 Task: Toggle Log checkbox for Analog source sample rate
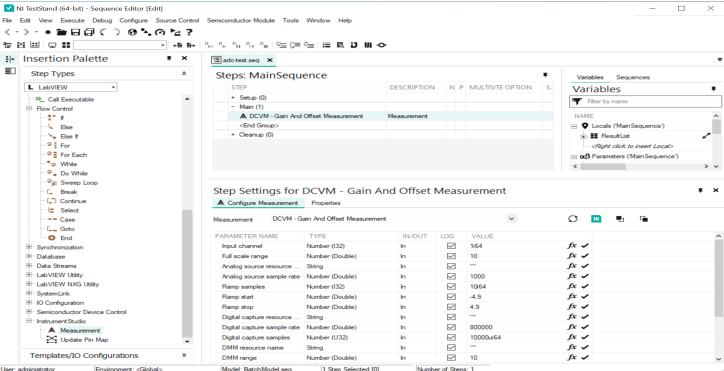pos(452,276)
